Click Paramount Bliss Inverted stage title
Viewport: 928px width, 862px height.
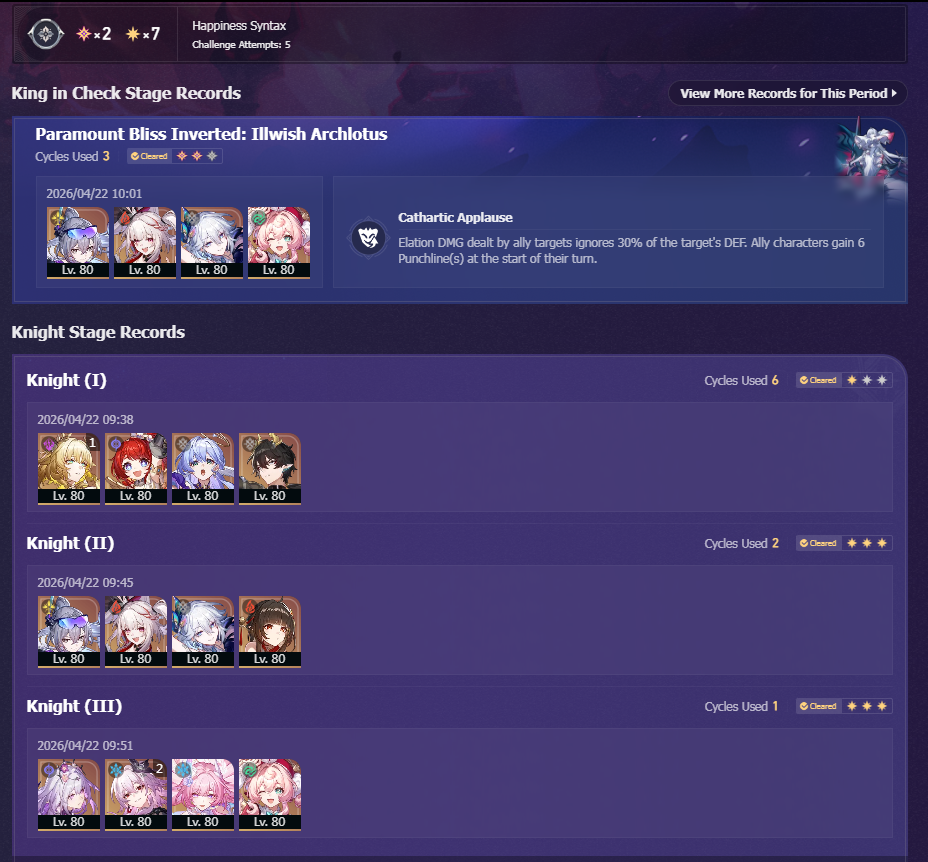pos(211,134)
